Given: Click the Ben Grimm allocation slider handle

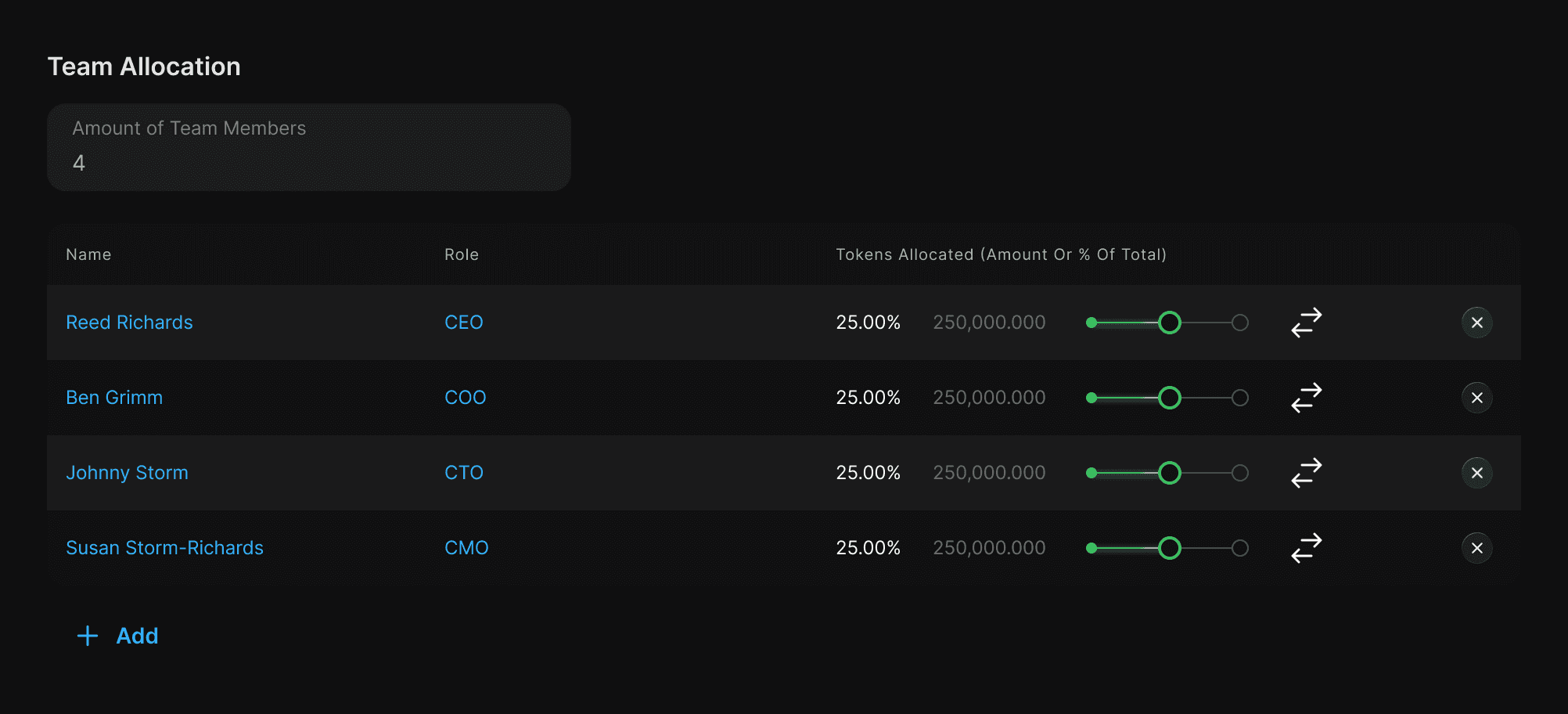Looking at the screenshot, I should click(x=1169, y=398).
